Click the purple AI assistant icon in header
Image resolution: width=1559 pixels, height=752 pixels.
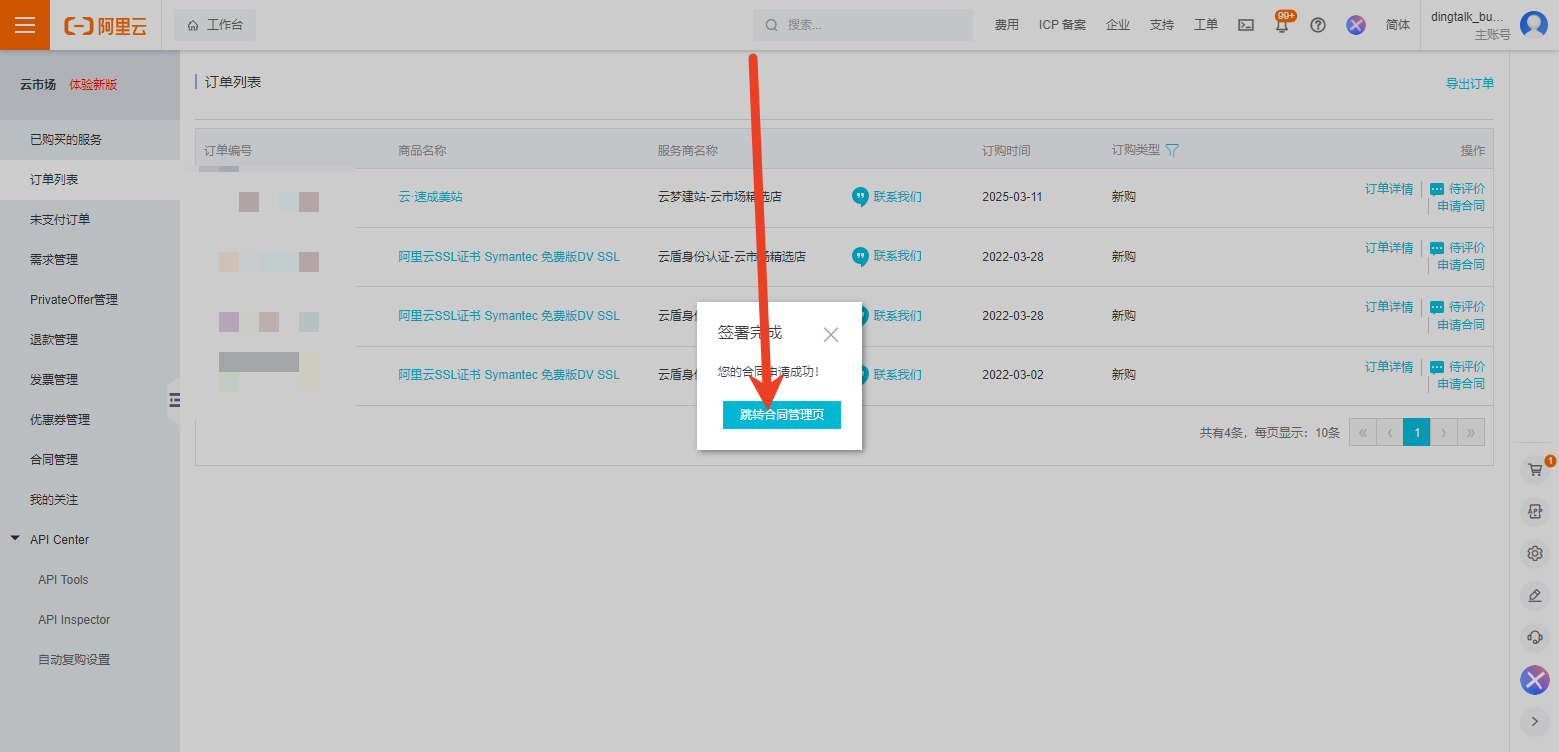coord(1356,25)
